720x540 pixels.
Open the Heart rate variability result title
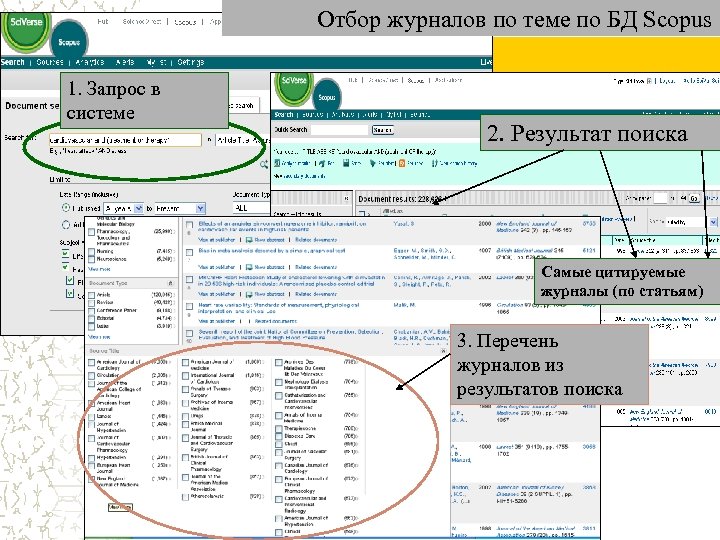click(x=279, y=308)
